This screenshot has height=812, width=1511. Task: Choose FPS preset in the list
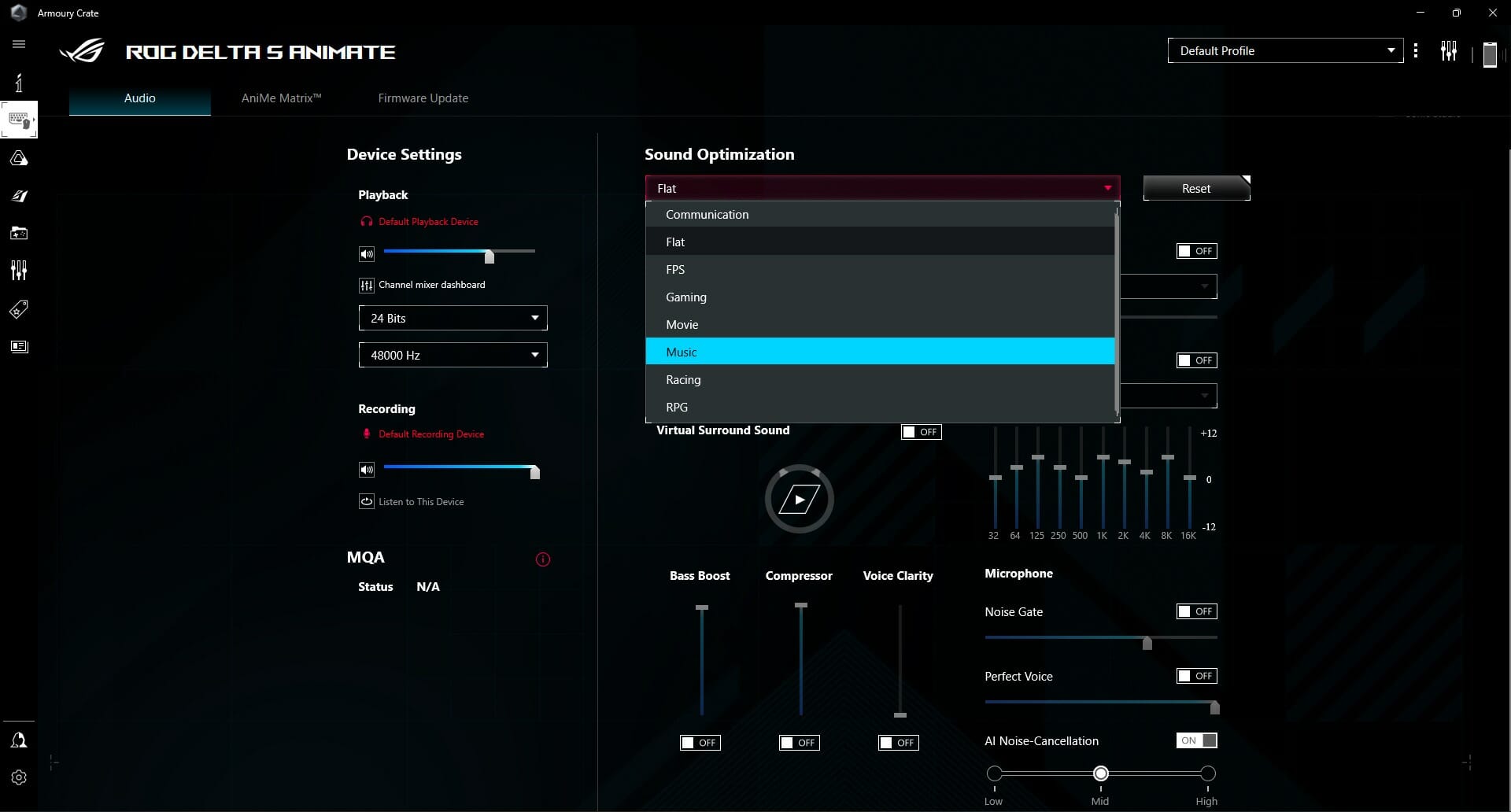tap(880, 269)
